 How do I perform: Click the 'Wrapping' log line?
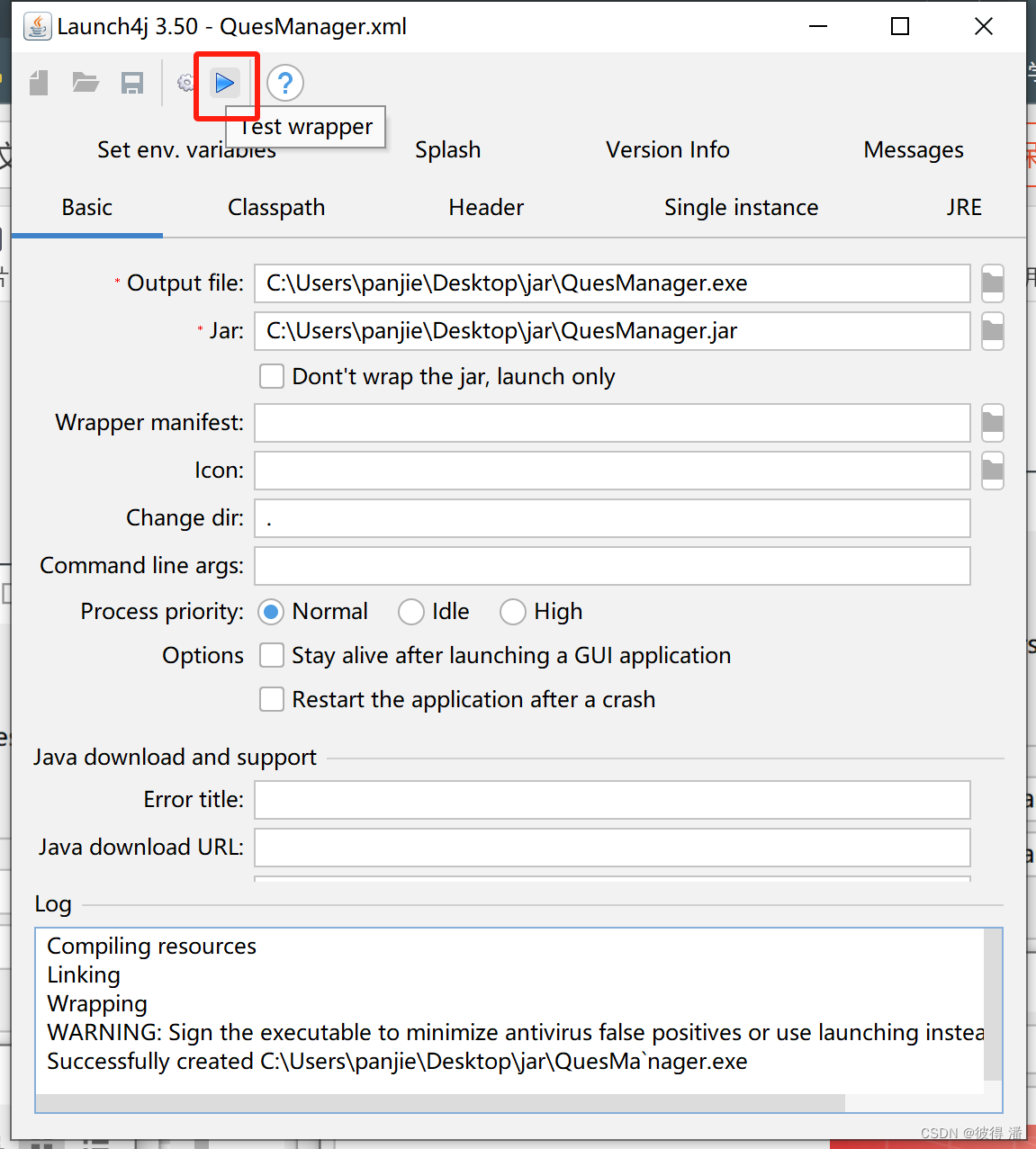pyautogui.click(x=97, y=1004)
